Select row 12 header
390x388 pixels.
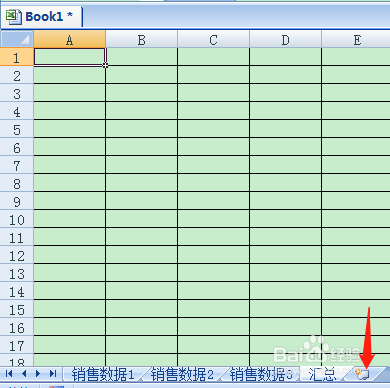(x=17, y=255)
